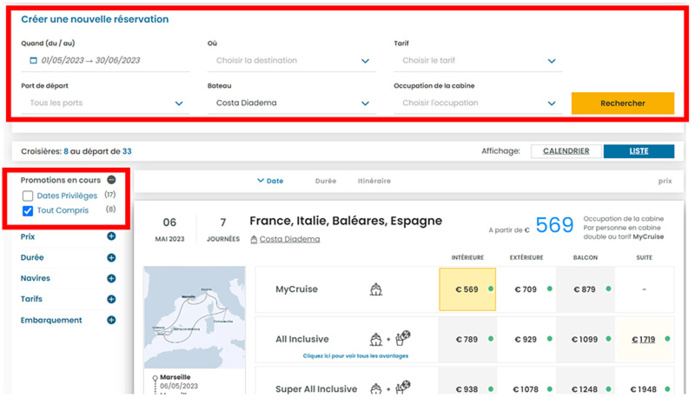Expand the Navires filter plus icon
This screenshot has width=695, height=405.
[x=111, y=279]
